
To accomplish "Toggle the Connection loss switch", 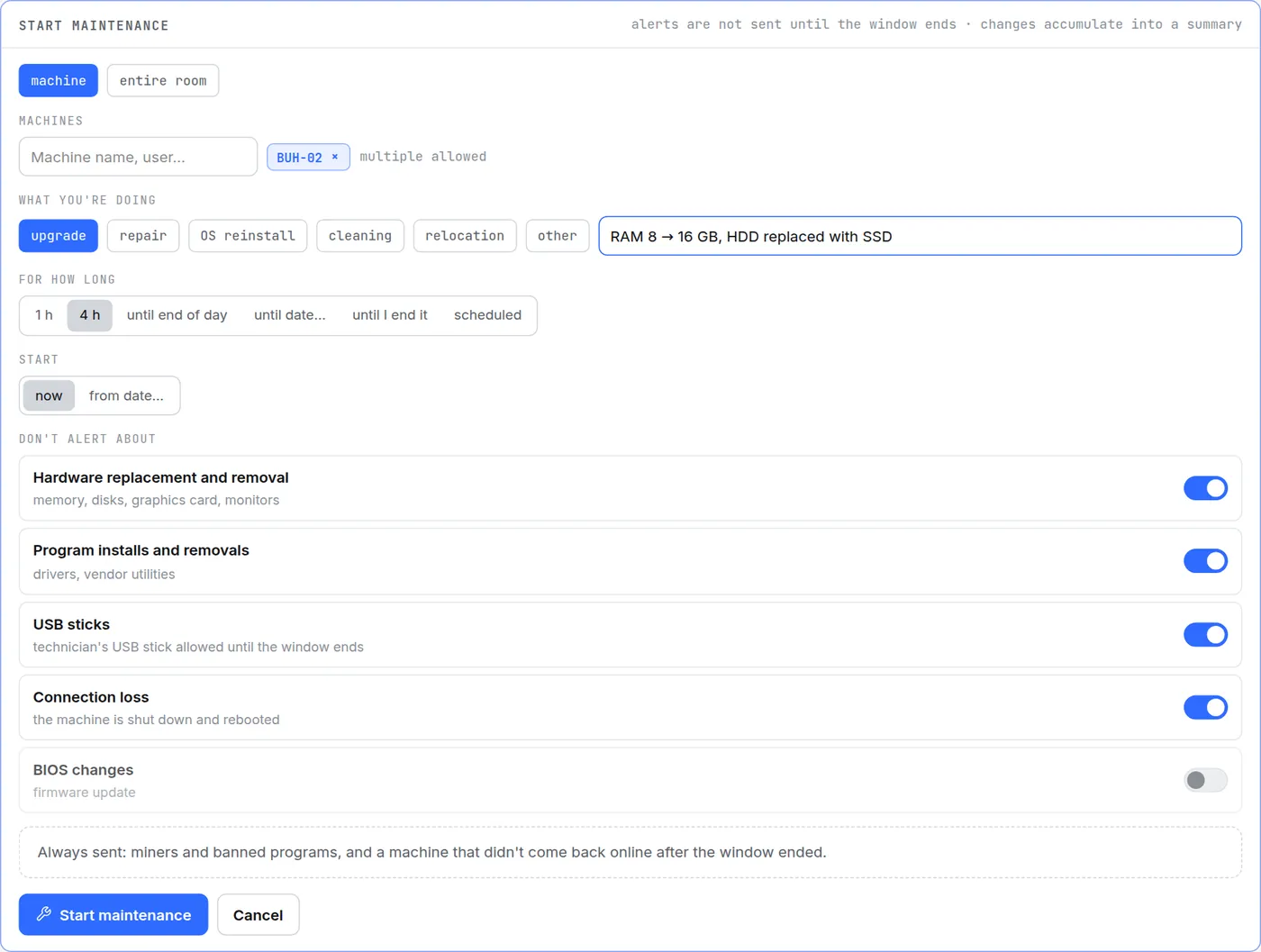I will coord(1205,708).
